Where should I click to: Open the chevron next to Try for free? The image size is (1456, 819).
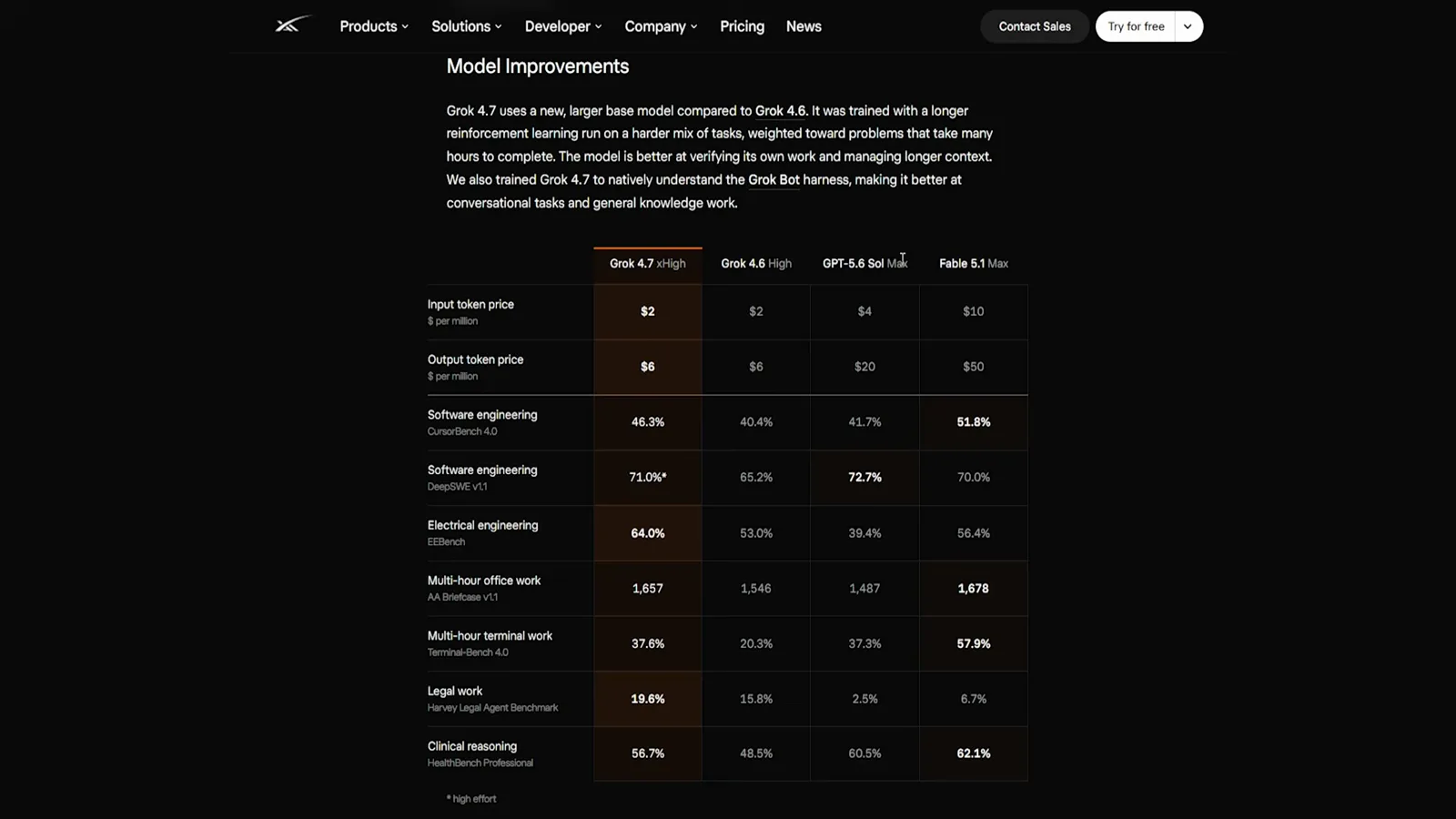tap(1188, 26)
